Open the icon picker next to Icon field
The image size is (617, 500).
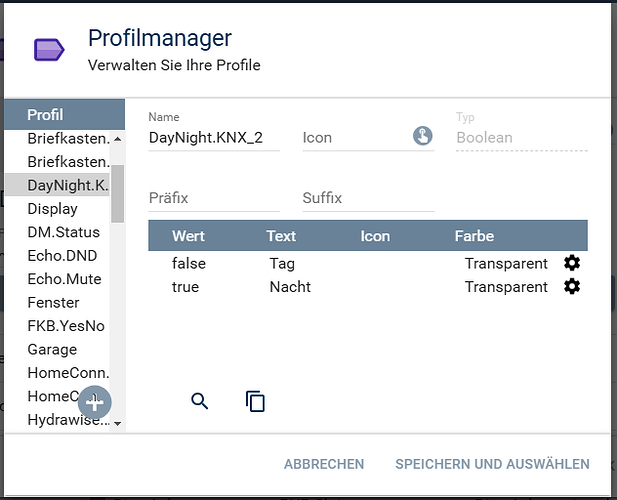point(423,136)
